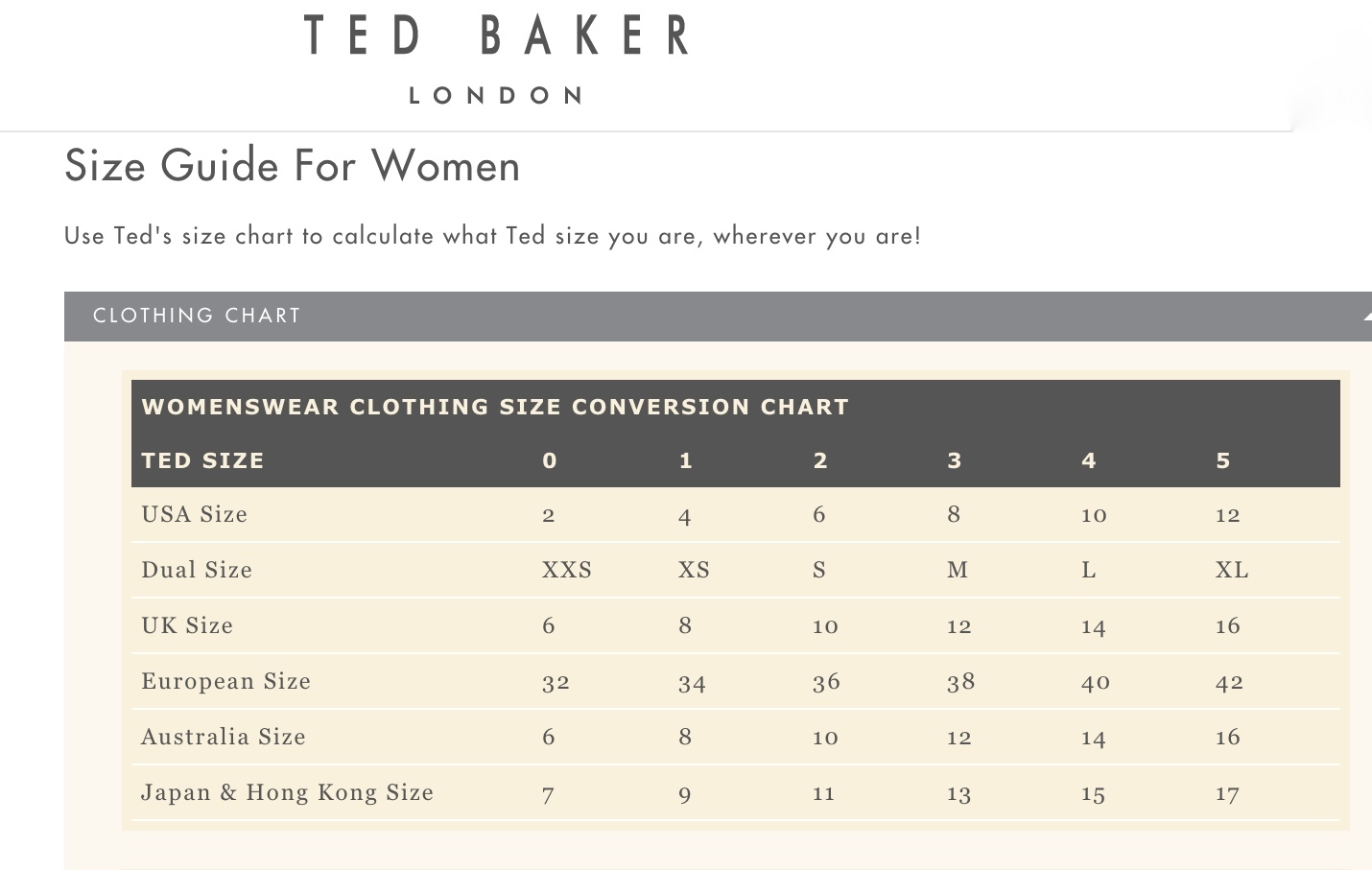Viewport: 1372px width, 870px height.
Task: Click the size chart description sentence
Action: (492, 236)
